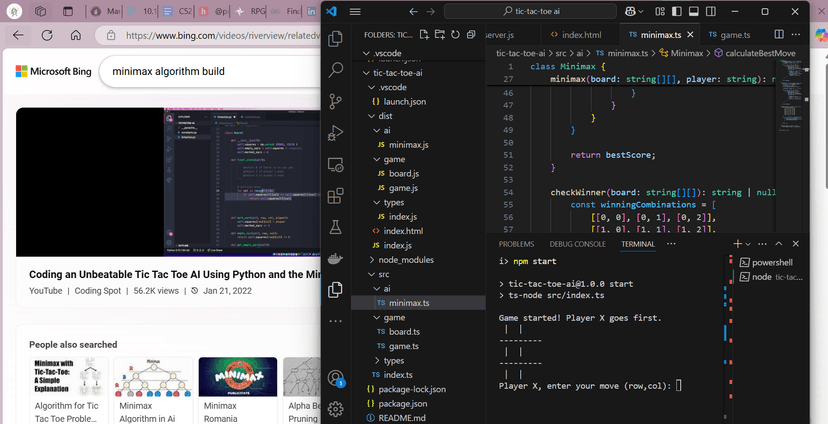
Task: Switch to the PROBLEMS panel tab
Action: tap(516, 244)
